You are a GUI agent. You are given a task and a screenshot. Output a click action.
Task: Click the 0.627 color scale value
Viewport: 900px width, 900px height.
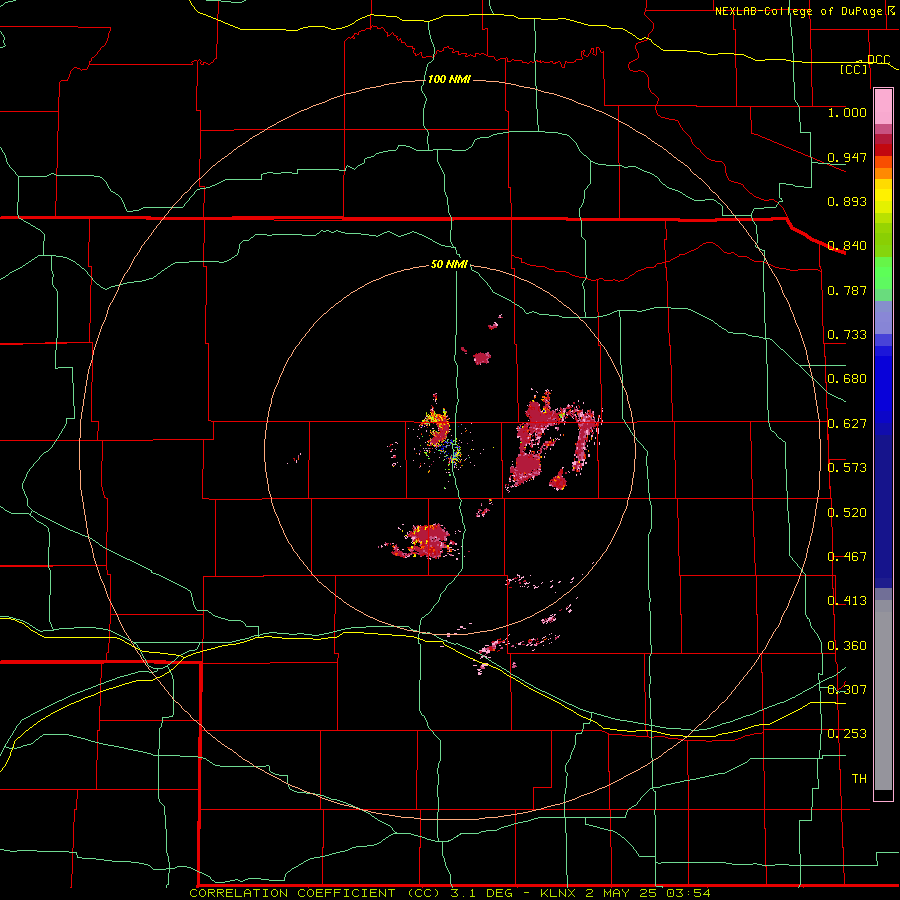847,424
